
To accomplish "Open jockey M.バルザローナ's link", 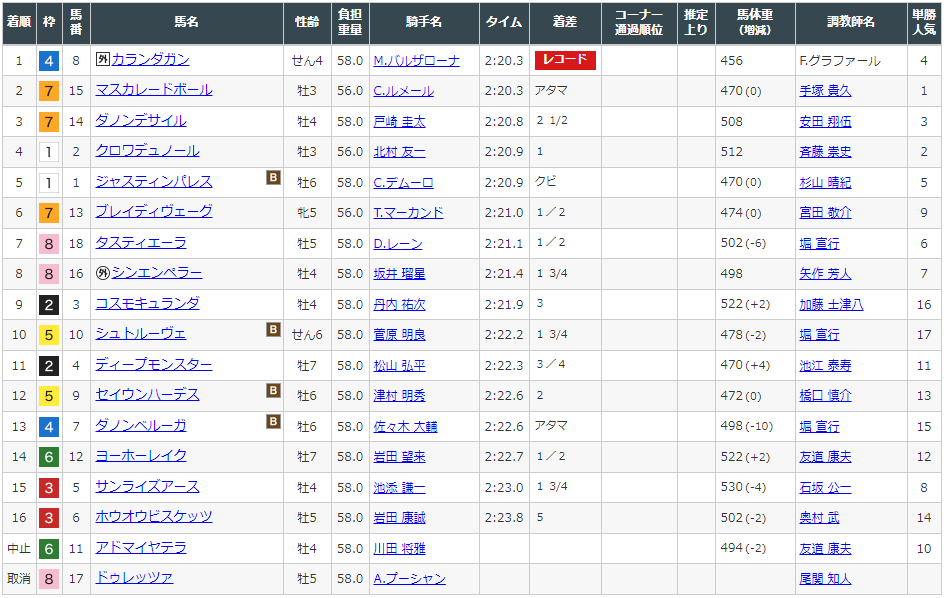I will tap(417, 61).
